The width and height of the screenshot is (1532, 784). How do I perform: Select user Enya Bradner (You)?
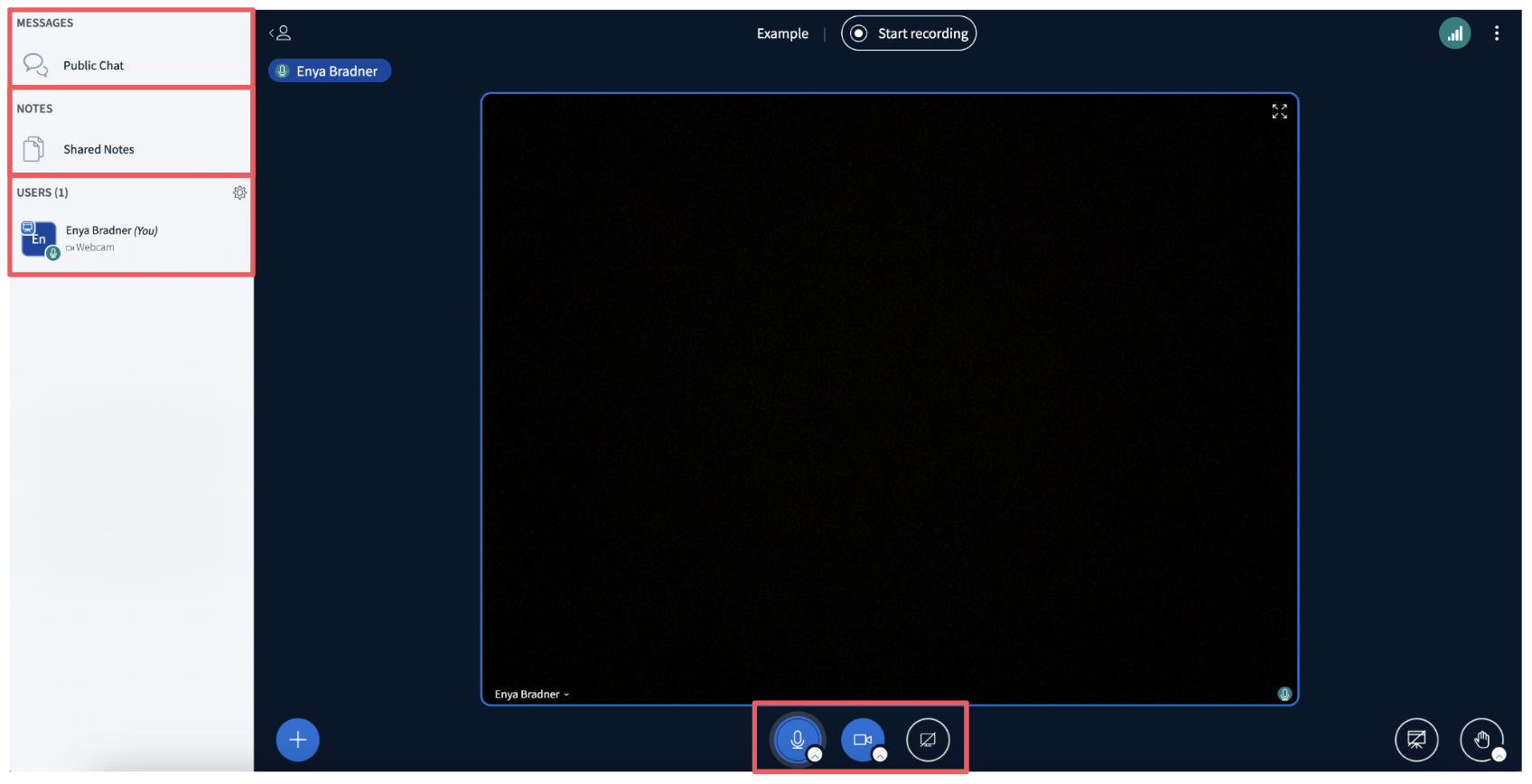[131, 239]
